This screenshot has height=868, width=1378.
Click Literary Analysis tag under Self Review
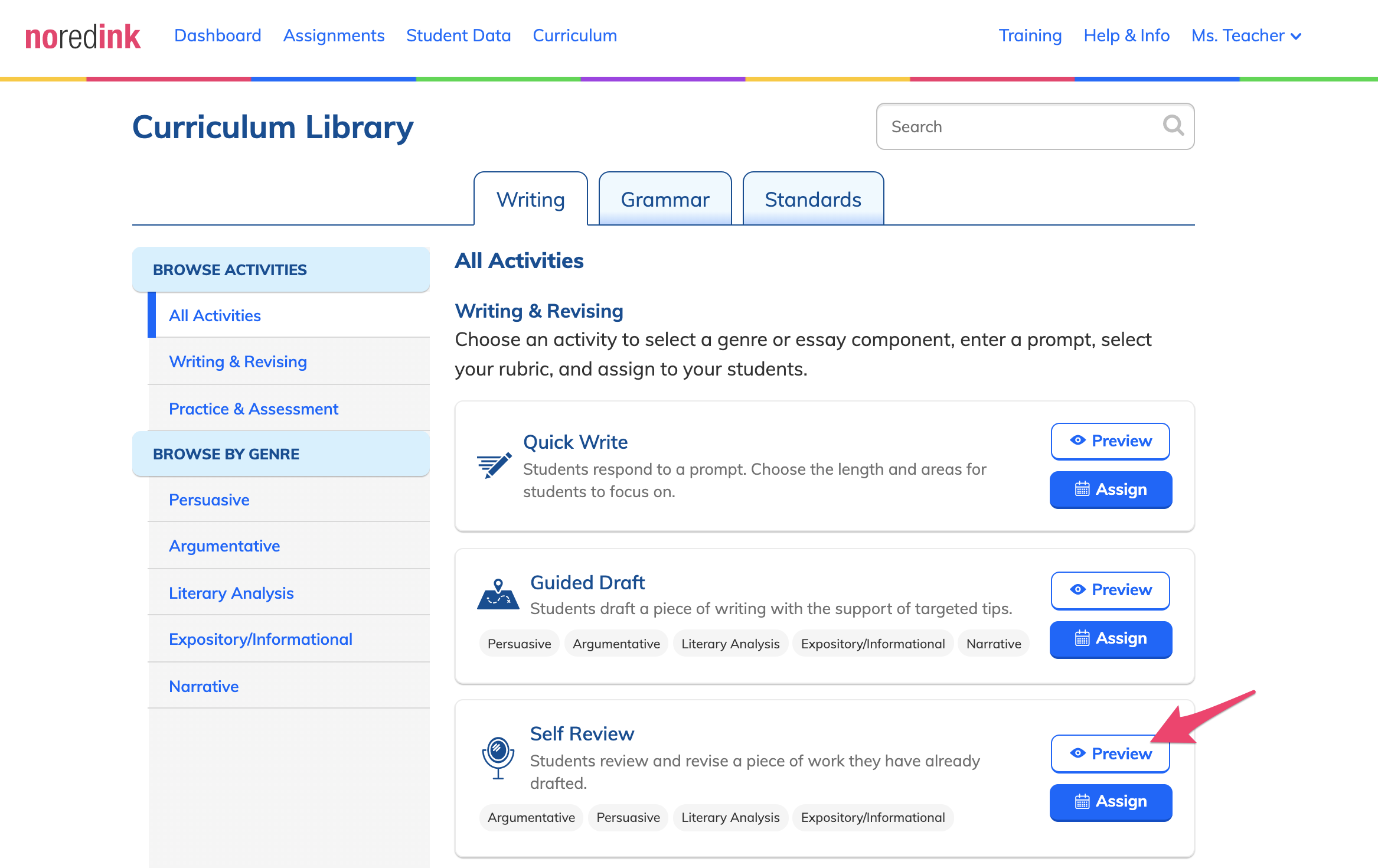[x=730, y=817]
